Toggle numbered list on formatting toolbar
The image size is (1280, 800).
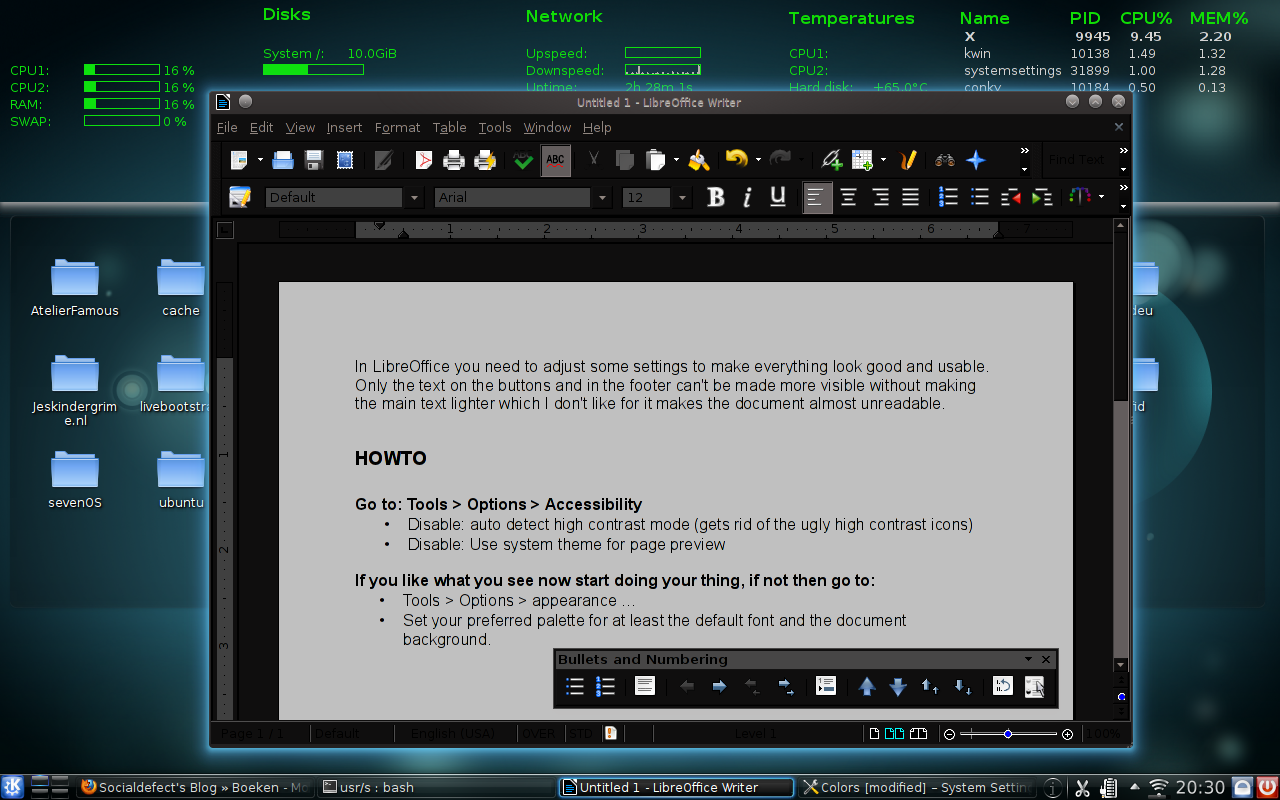[949, 197]
